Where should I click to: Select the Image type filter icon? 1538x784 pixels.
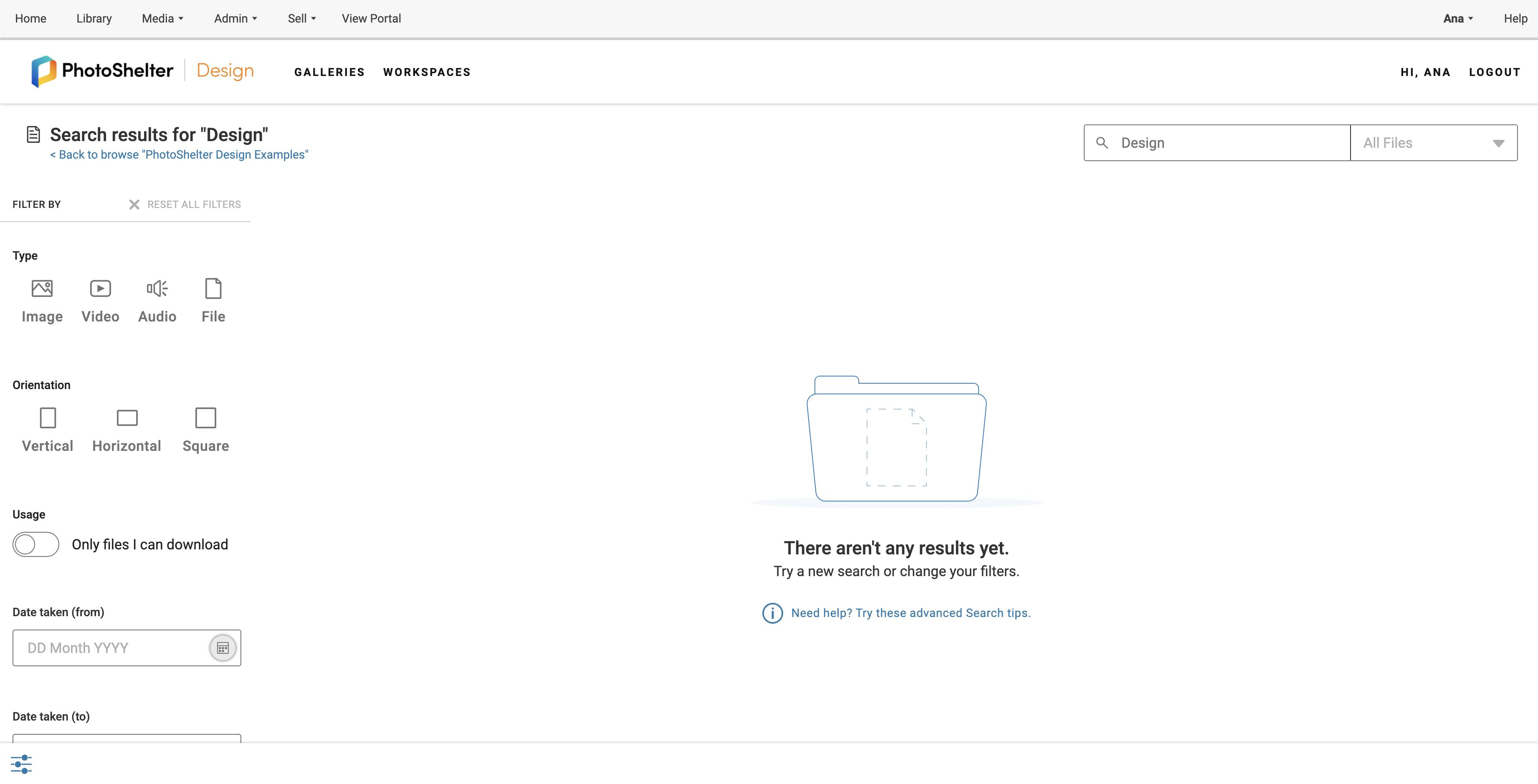(x=42, y=289)
